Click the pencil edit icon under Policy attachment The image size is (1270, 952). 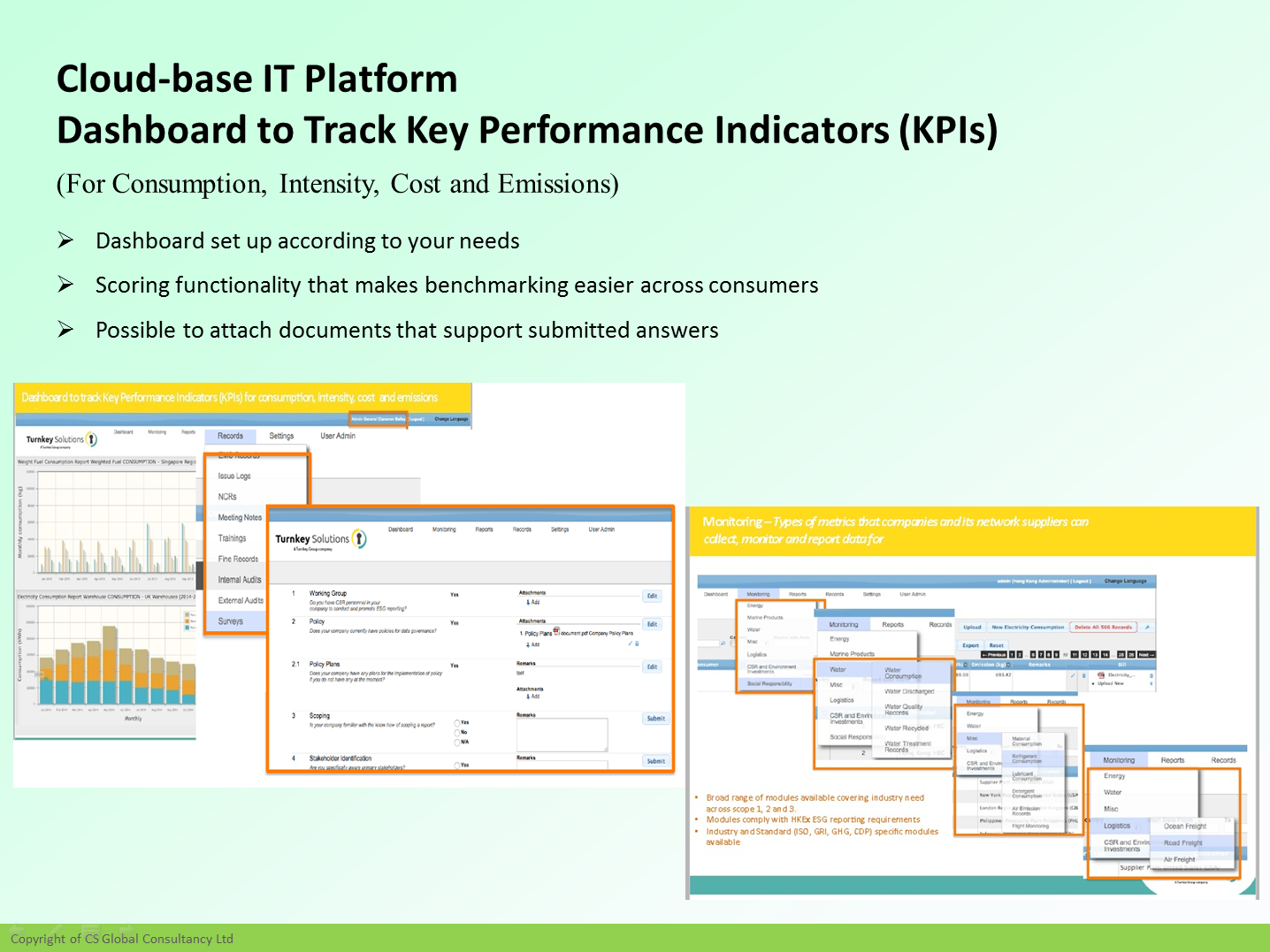pyautogui.click(x=631, y=644)
